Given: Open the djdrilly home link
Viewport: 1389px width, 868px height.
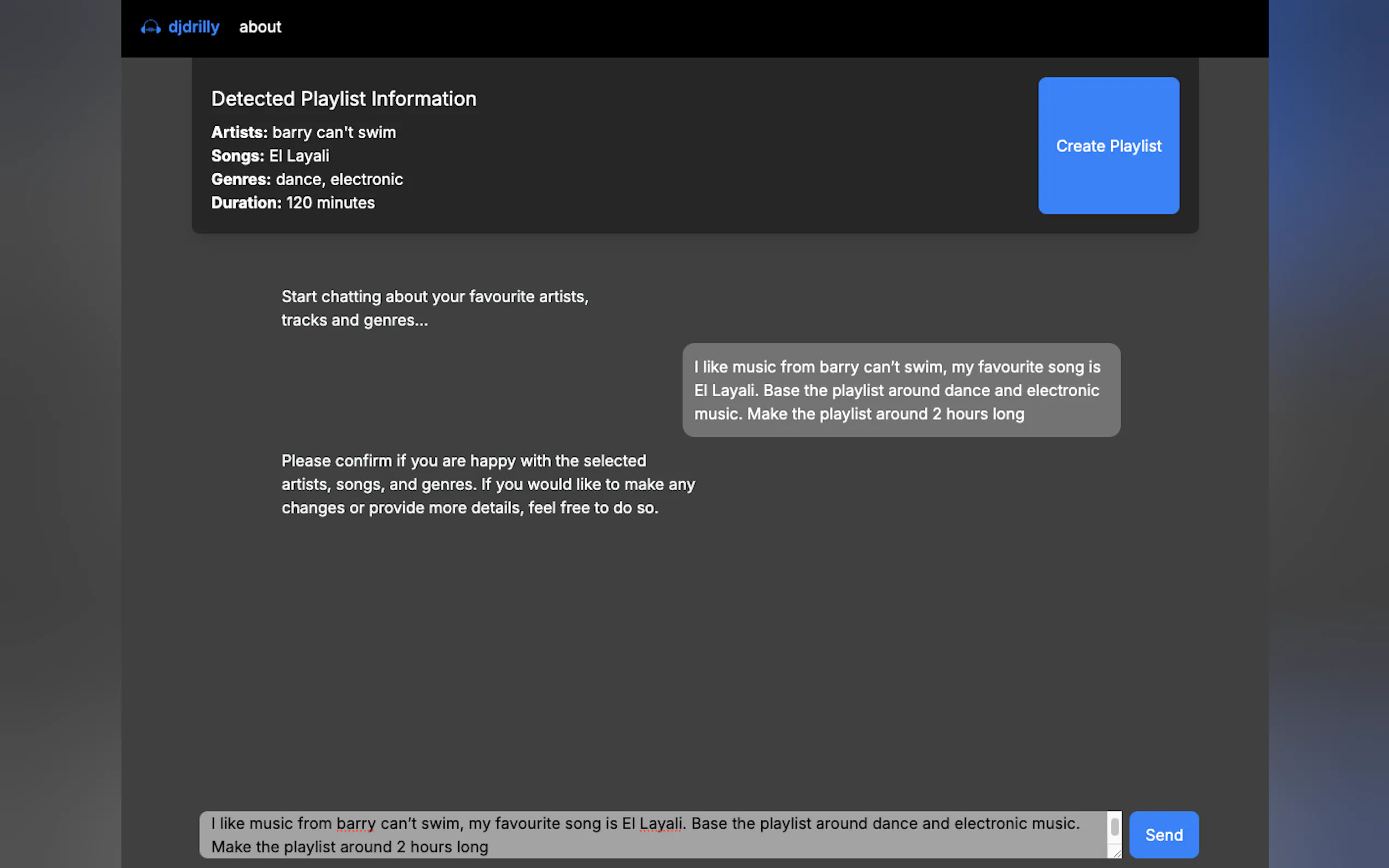Looking at the screenshot, I should click(x=194, y=27).
